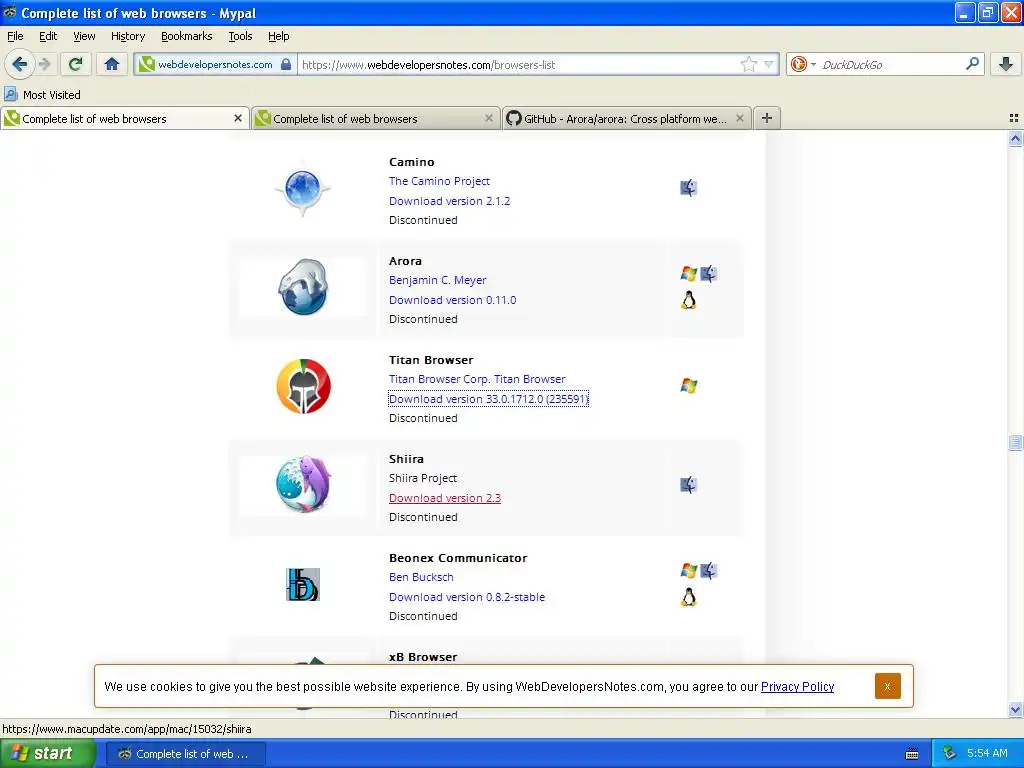Click the Mac icon in Beonex Communicator row
The height and width of the screenshot is (768, 1024).
(x=709, y=571)
